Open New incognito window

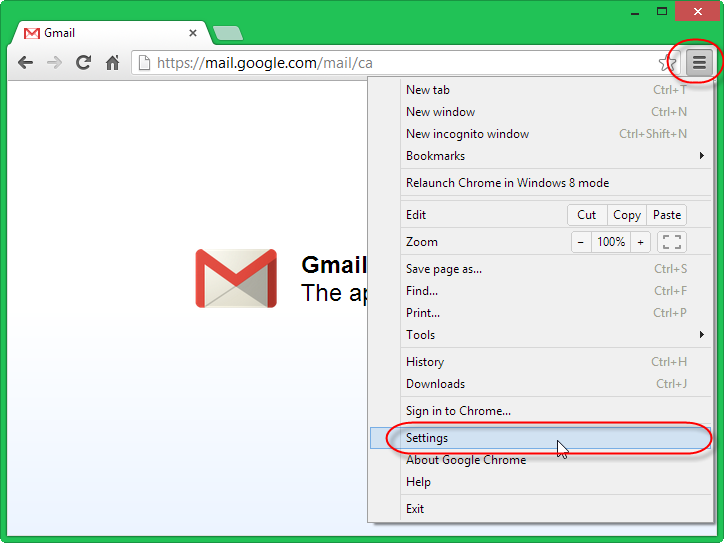tap(467, 134)
